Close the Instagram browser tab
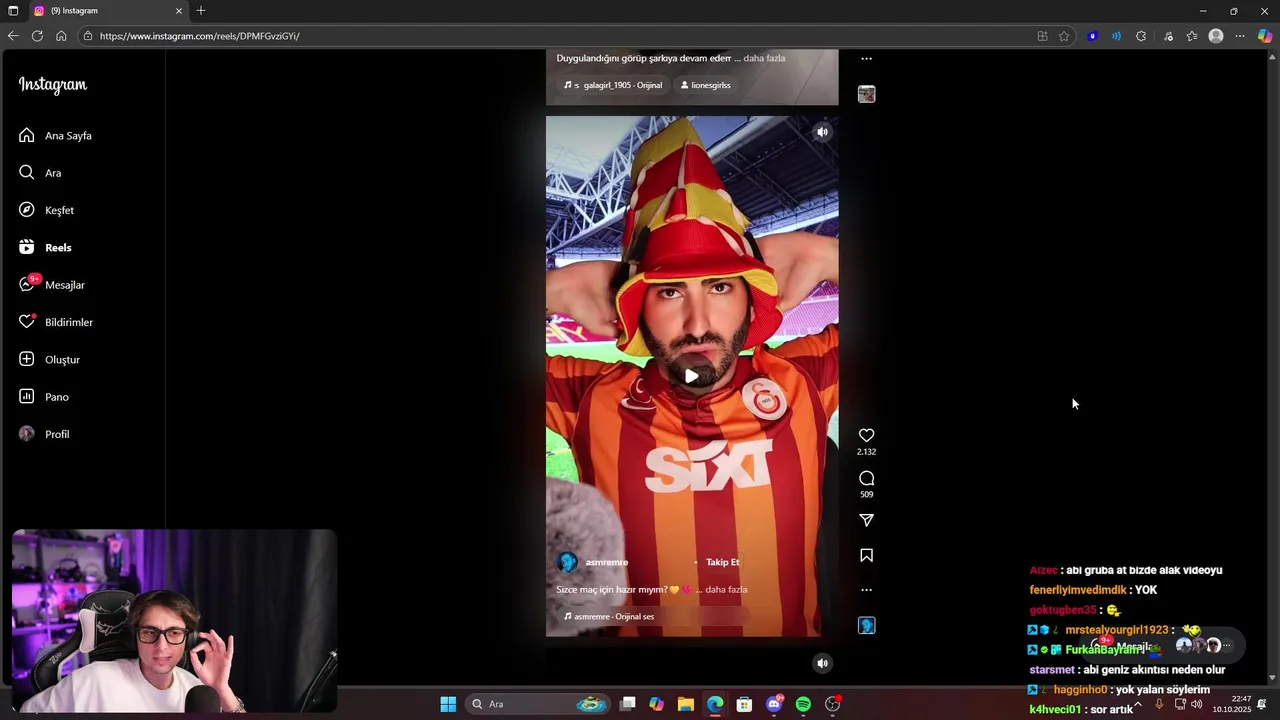The width and height of the screenshot is (1280, 720). tap(179, 11)
